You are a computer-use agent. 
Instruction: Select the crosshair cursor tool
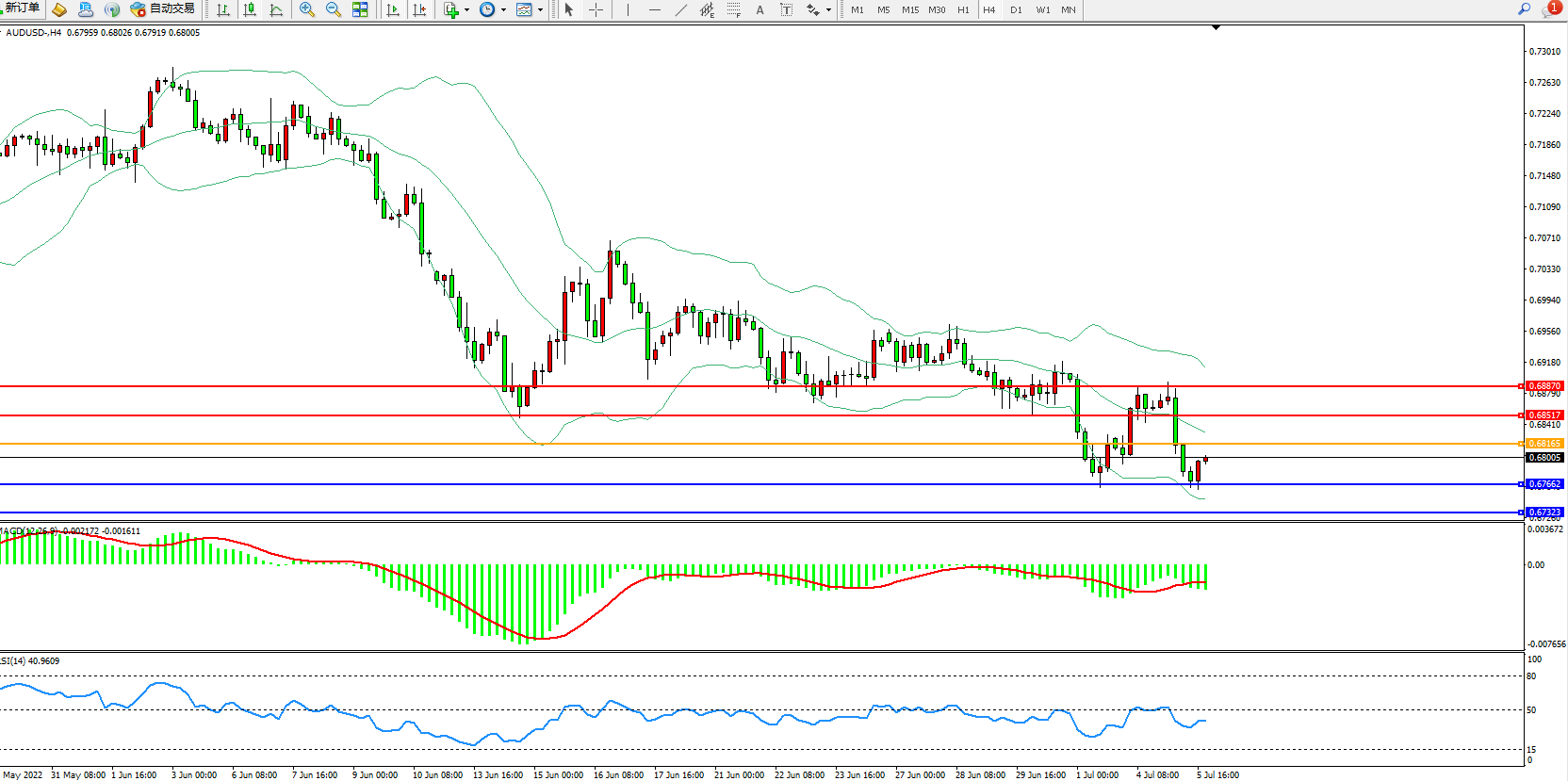tap(596, 9)
